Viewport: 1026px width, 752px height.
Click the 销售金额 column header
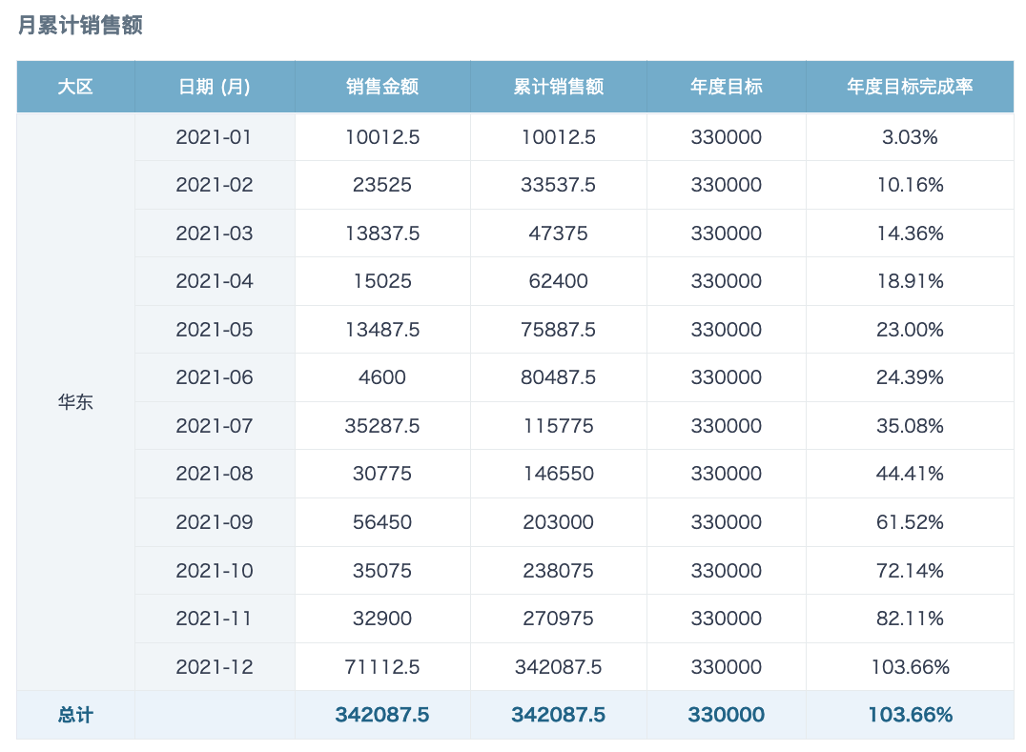[382, 86]
